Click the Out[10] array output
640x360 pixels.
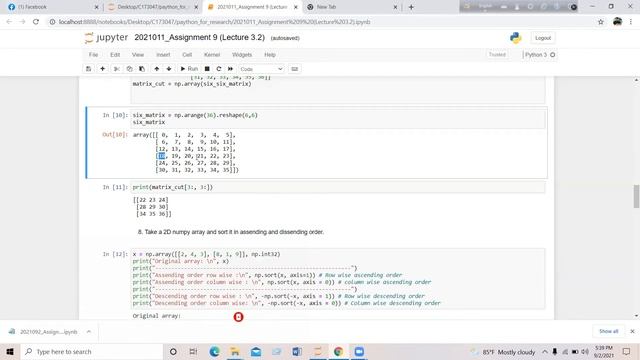pos(186,152)
